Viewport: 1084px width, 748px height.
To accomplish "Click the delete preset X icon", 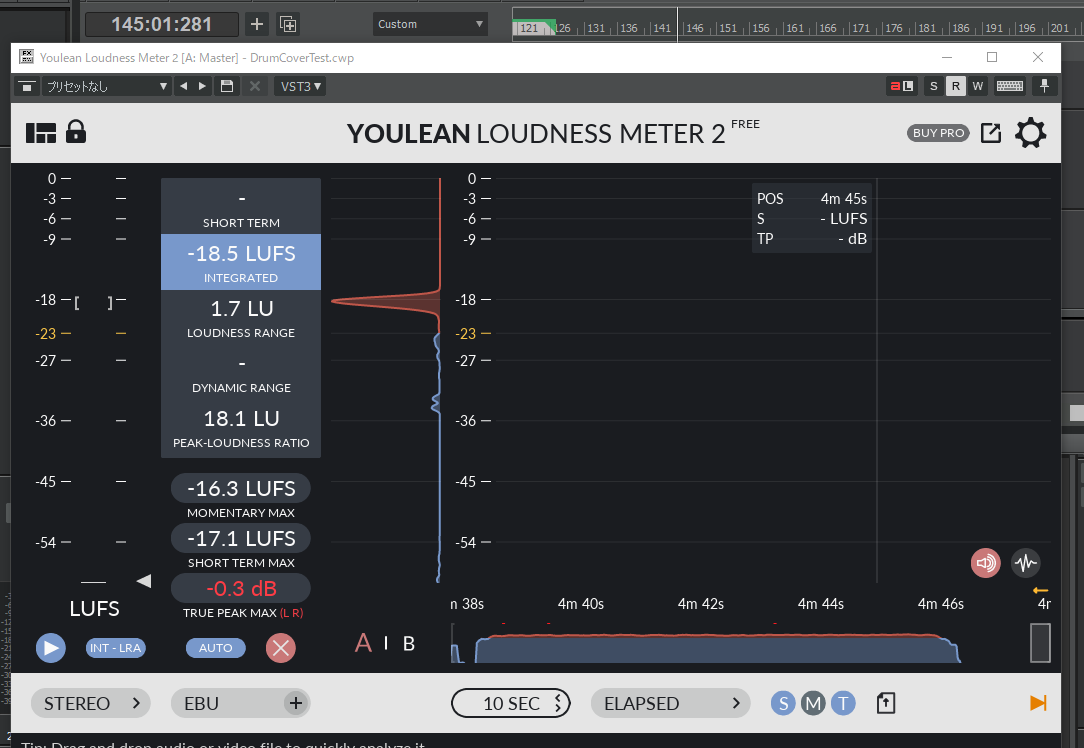I will [x=255, y=86].
